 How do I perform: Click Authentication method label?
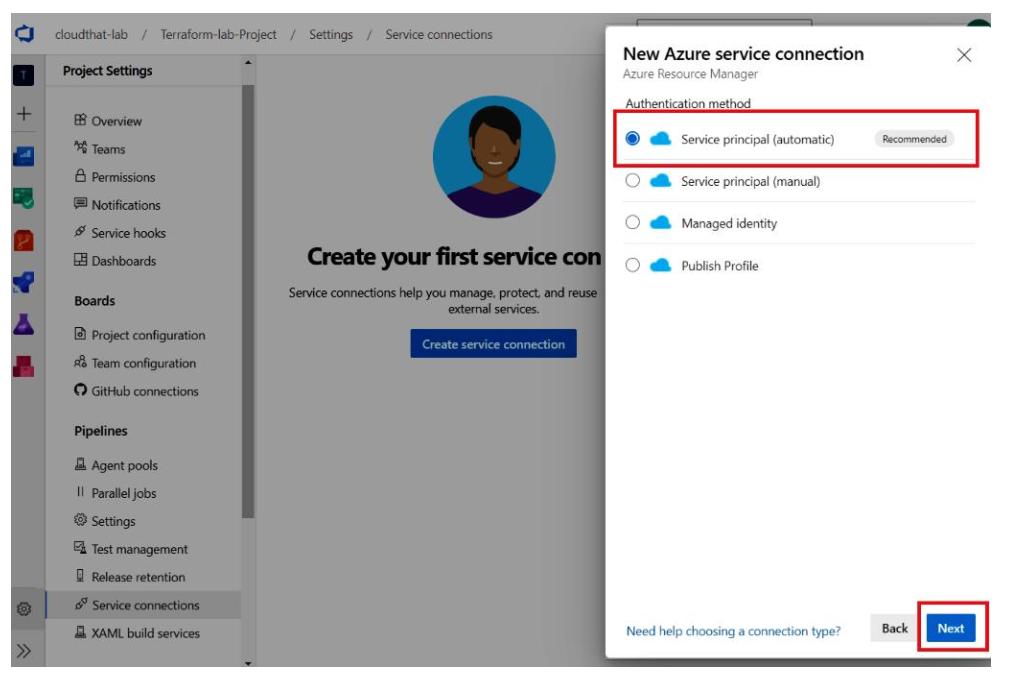click(688, 104)
